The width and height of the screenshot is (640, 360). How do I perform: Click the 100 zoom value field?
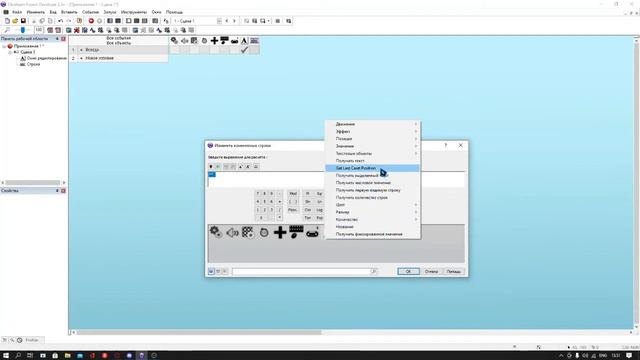pyautogui.click(x=39, y=30)
